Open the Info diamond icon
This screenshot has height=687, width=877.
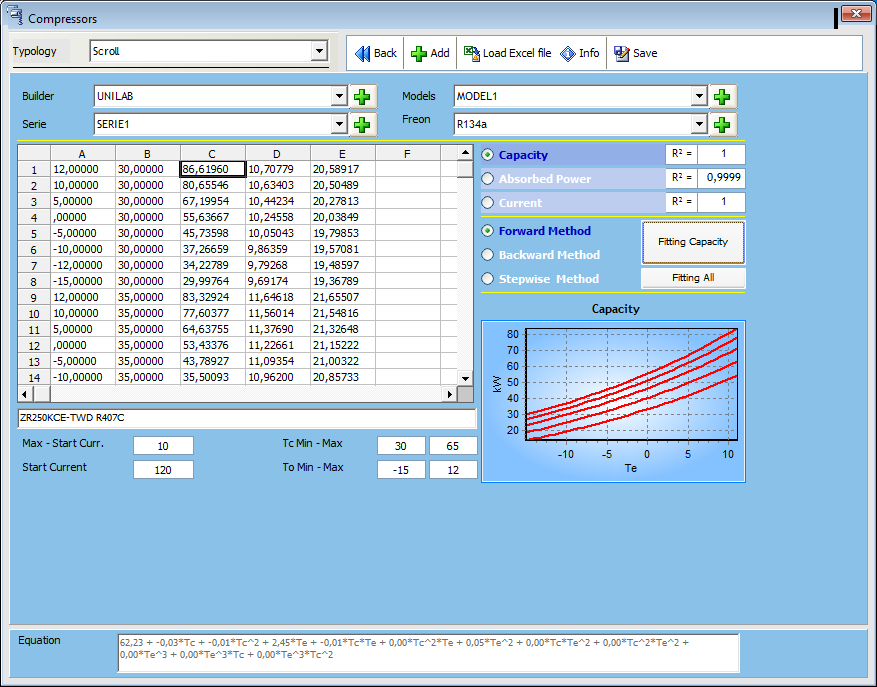click(568, 53)
